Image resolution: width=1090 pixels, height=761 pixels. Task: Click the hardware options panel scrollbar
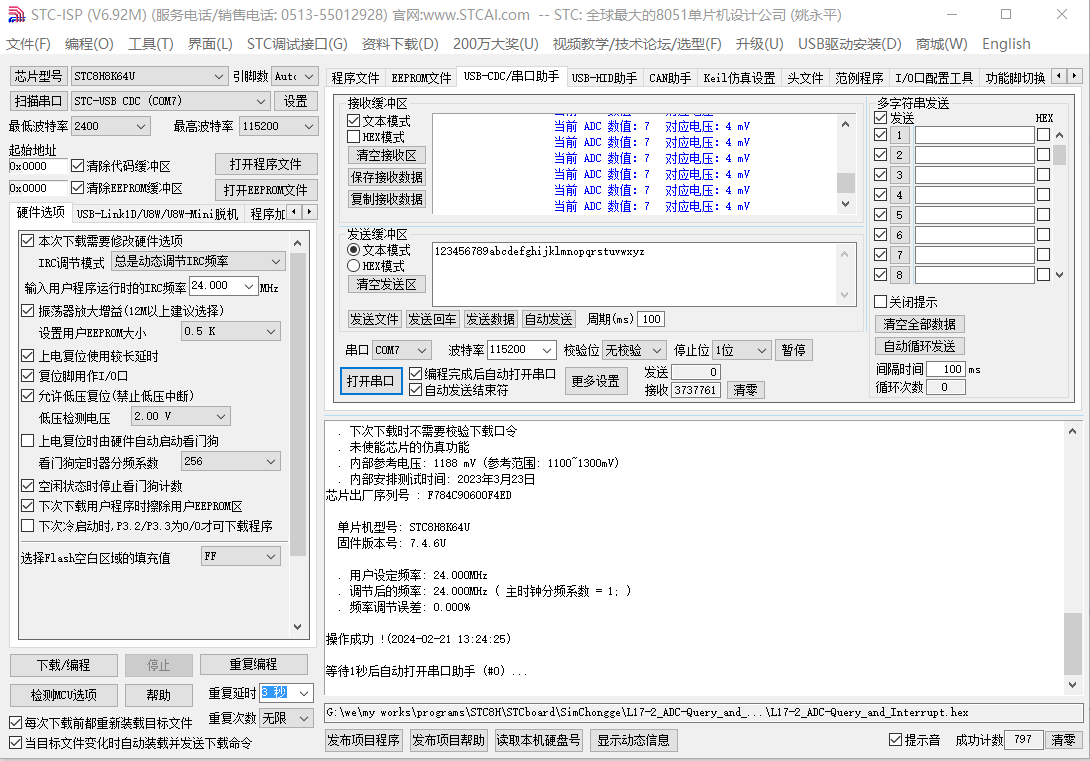(298, 434)
